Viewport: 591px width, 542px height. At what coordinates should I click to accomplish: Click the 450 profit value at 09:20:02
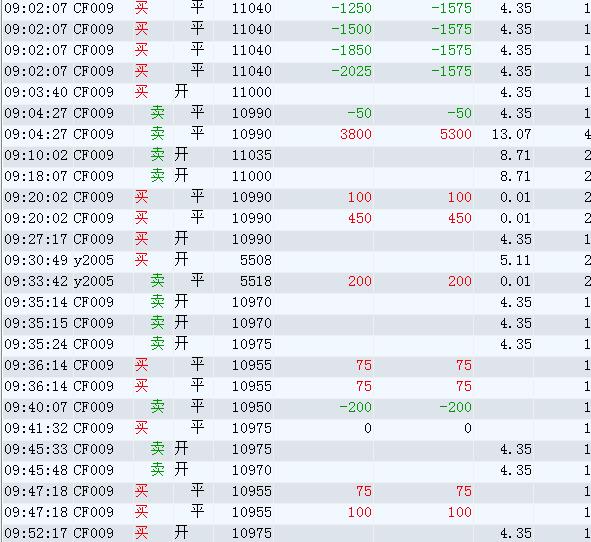click(360, 218)
